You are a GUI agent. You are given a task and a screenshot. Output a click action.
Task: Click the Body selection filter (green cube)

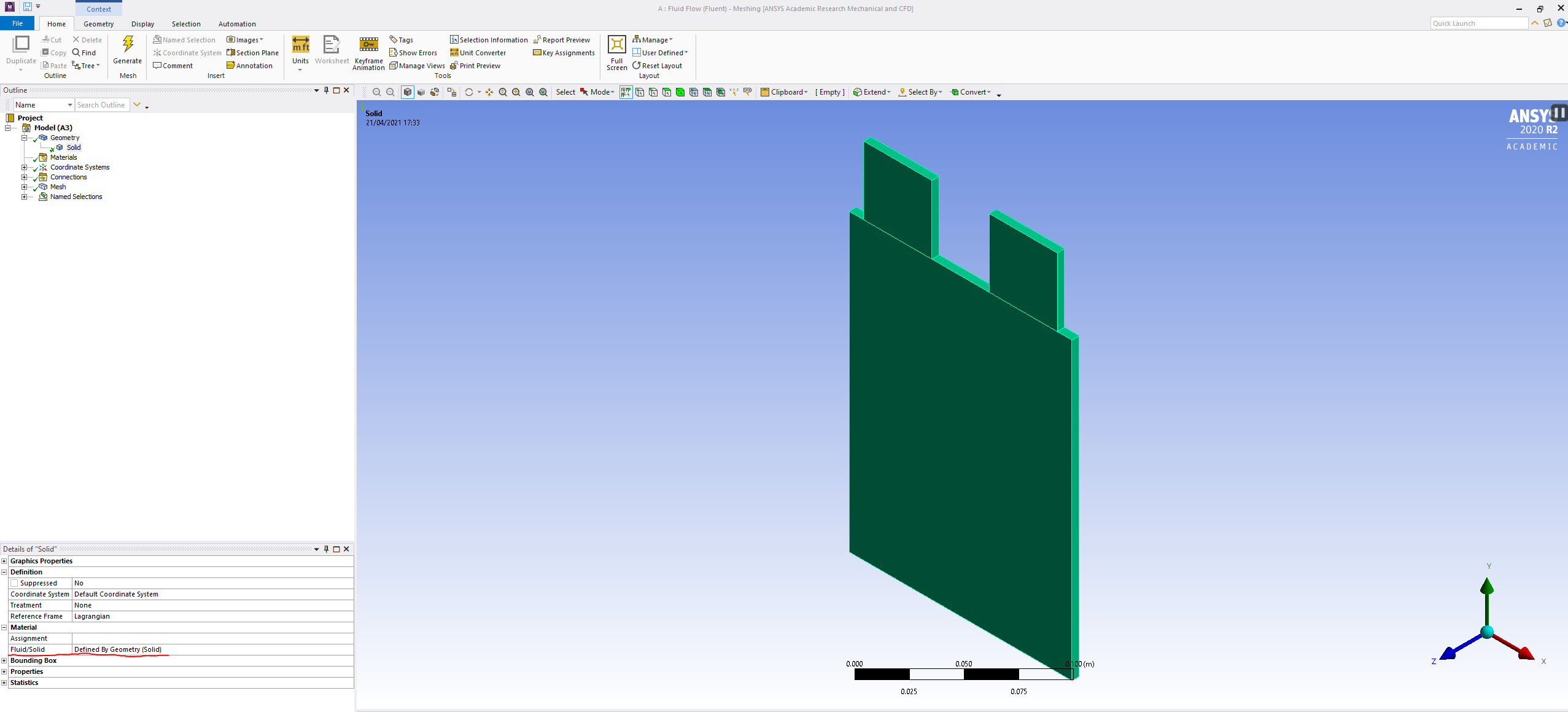pyautogui.click(x=680, y=92)
